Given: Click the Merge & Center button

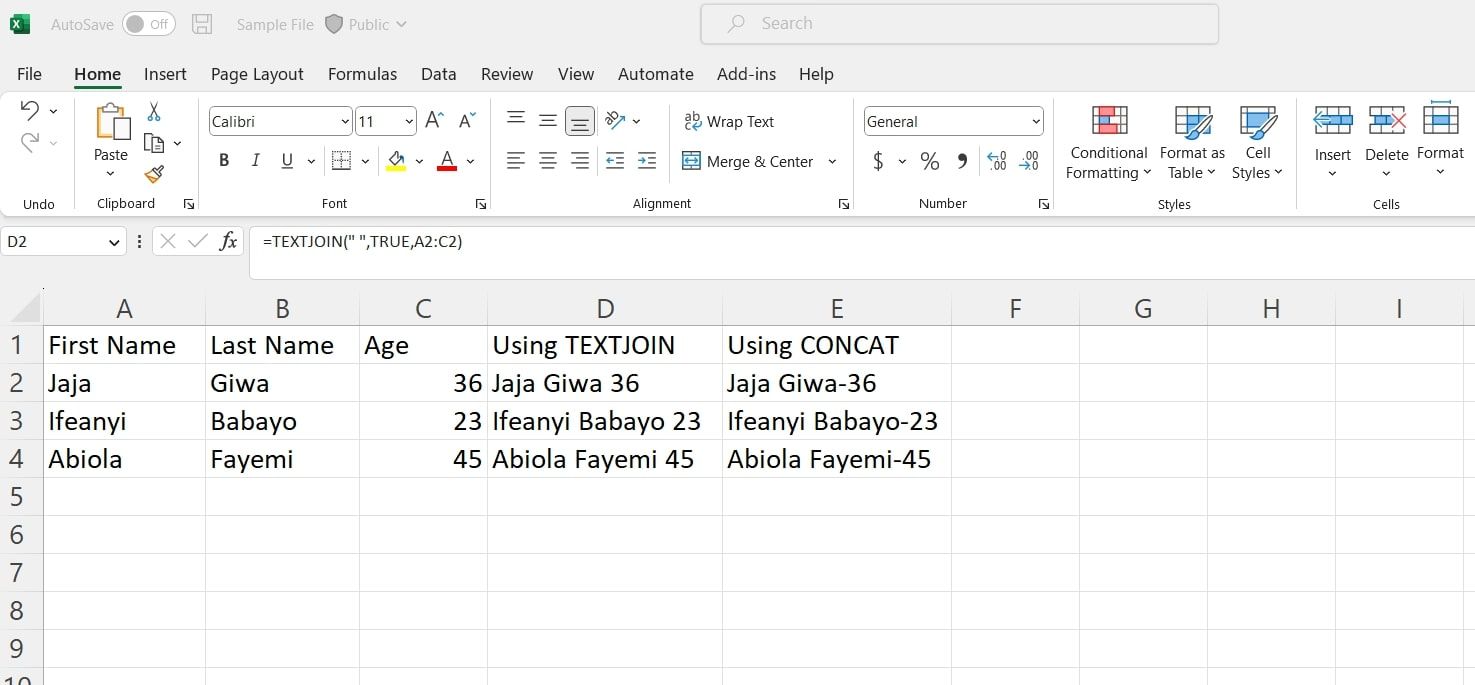Looking at the screenshot, I should (x=748, y=161).
